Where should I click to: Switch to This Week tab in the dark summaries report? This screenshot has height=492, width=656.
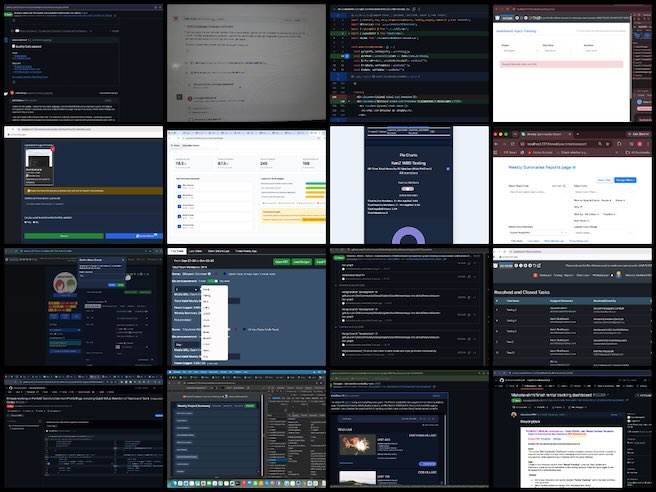coord(177,251)
